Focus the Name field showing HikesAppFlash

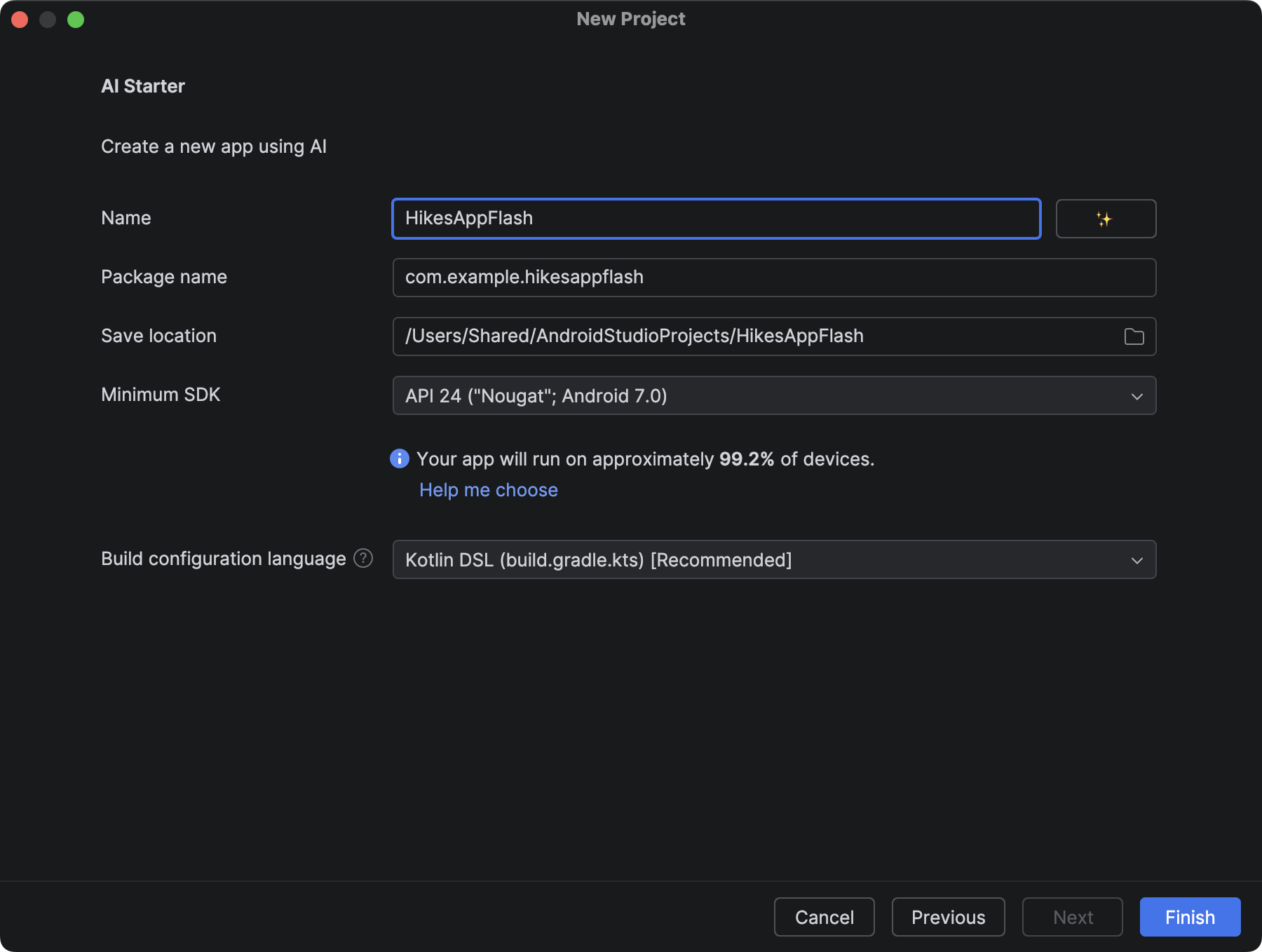pos(715,219)
